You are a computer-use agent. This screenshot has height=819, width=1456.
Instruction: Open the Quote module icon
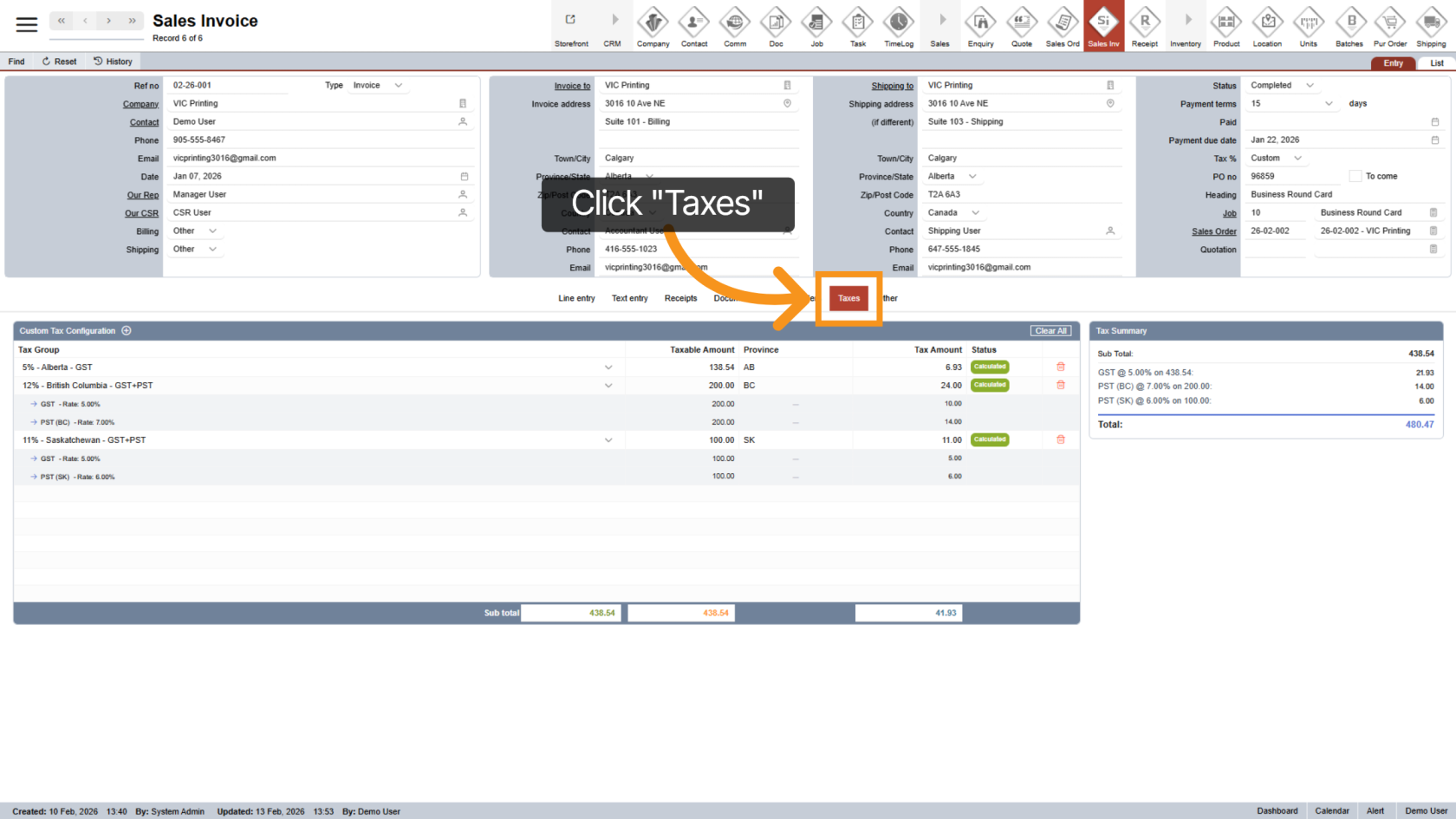click(1022, 26)
